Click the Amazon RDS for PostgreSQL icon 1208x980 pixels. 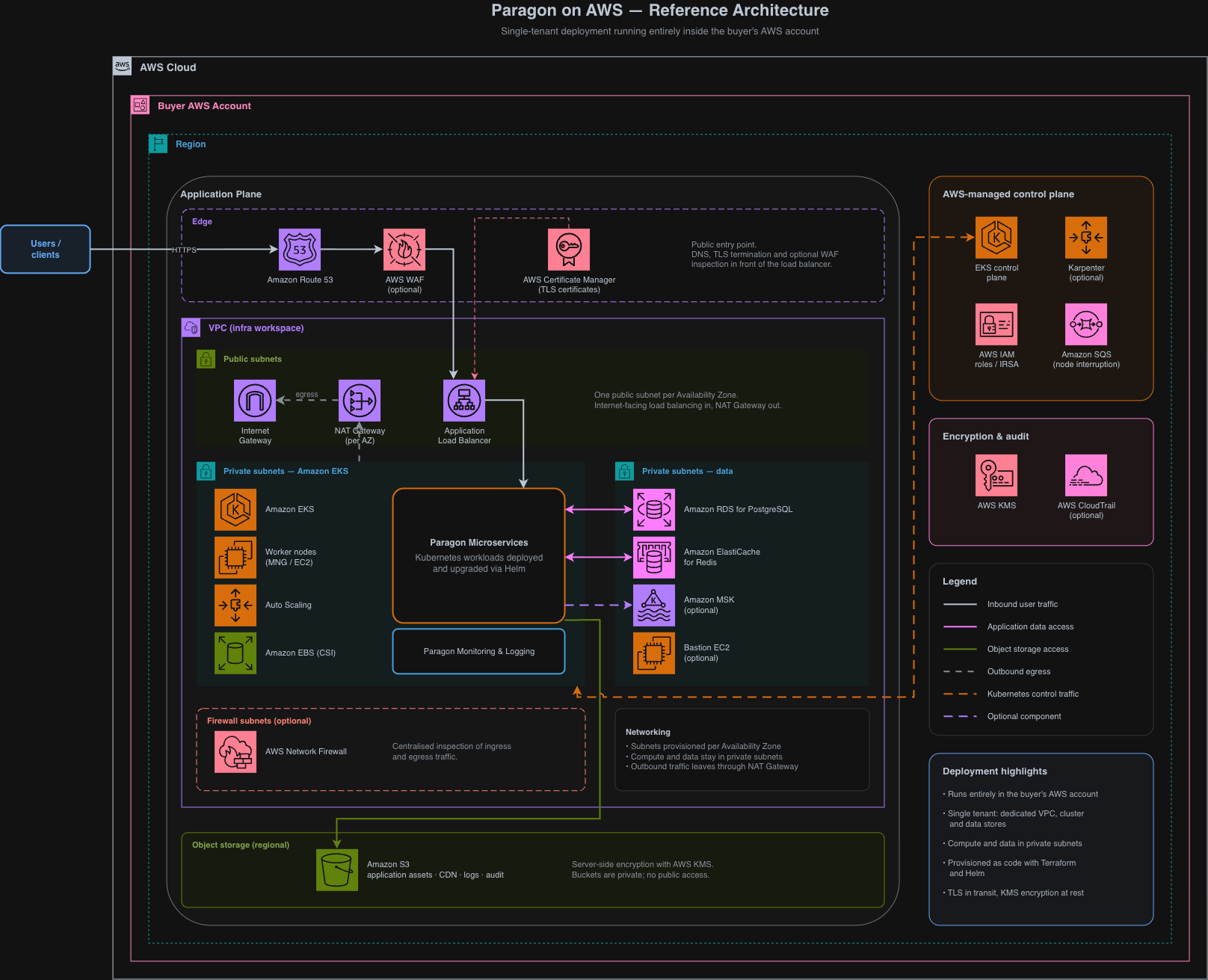pyautogui.click(x=654, y=510)
